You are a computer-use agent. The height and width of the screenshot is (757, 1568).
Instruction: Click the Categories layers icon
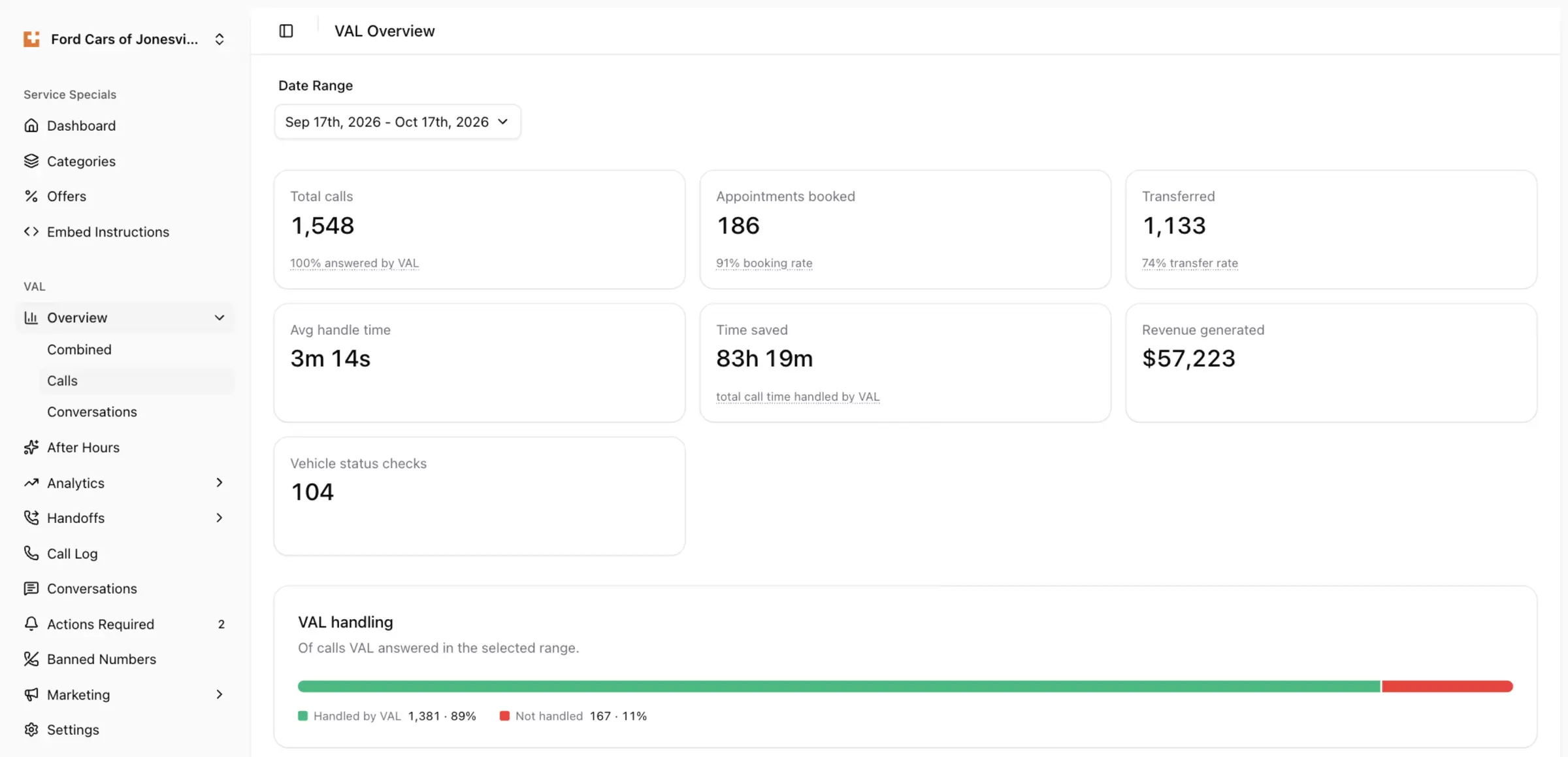click(x=31, y=161)
